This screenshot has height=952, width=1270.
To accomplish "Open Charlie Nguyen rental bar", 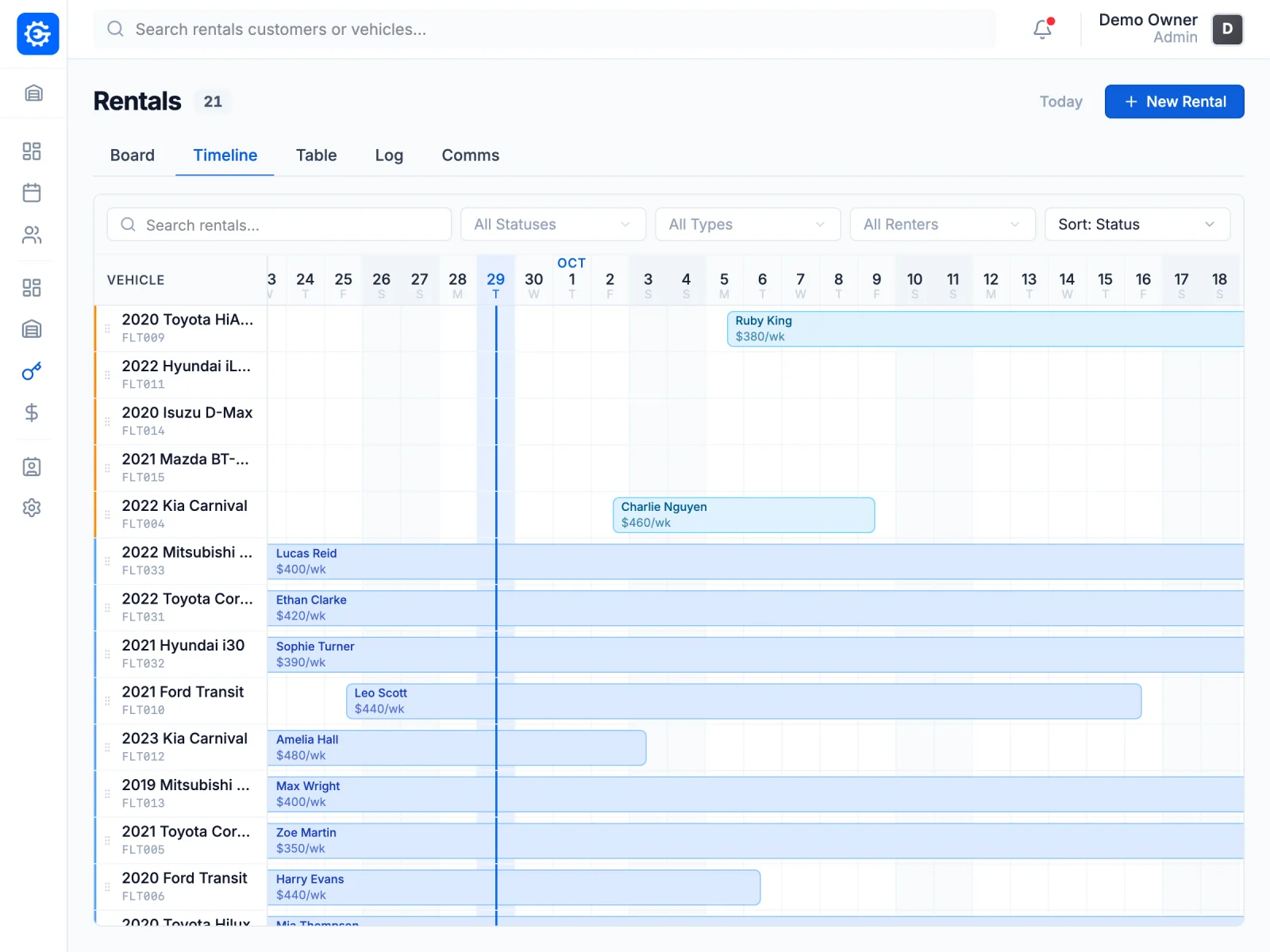I will 744,515.
